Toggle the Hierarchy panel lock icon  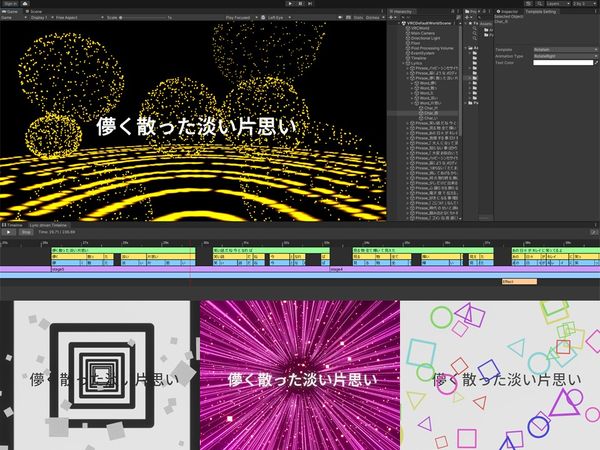453,11
